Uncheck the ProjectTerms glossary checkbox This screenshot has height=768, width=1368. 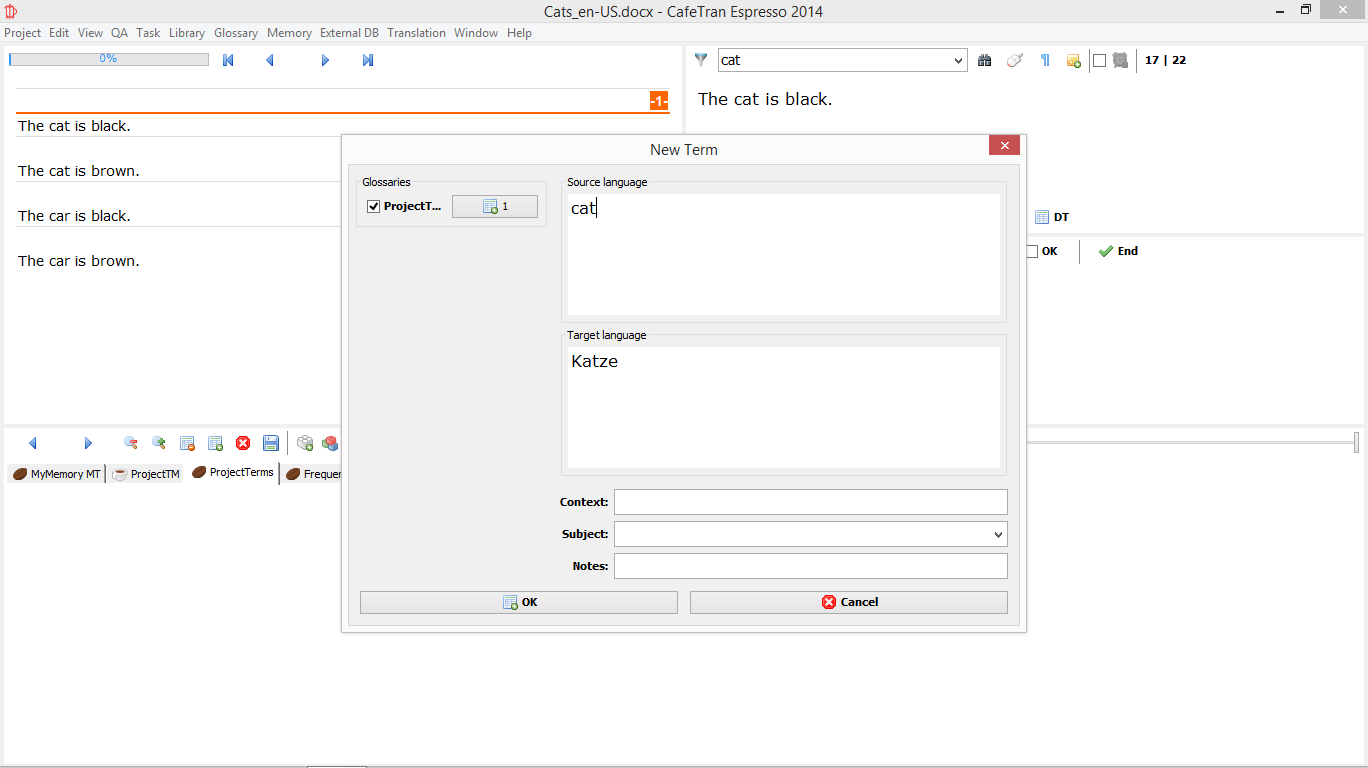point(374,207)
